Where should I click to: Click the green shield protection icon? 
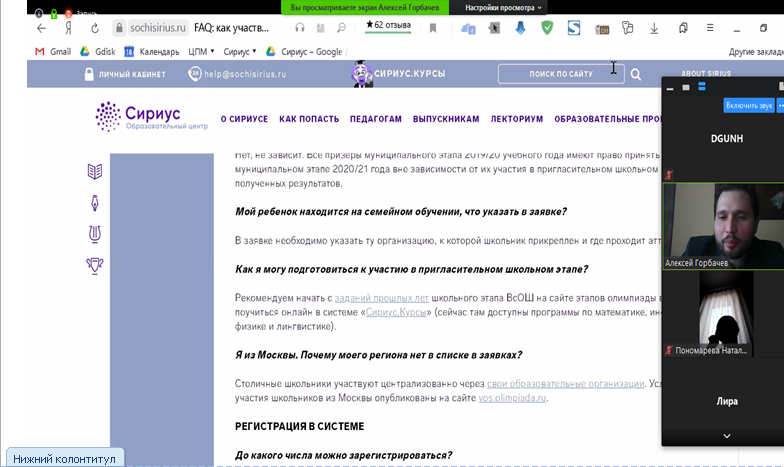click(547, 28)
